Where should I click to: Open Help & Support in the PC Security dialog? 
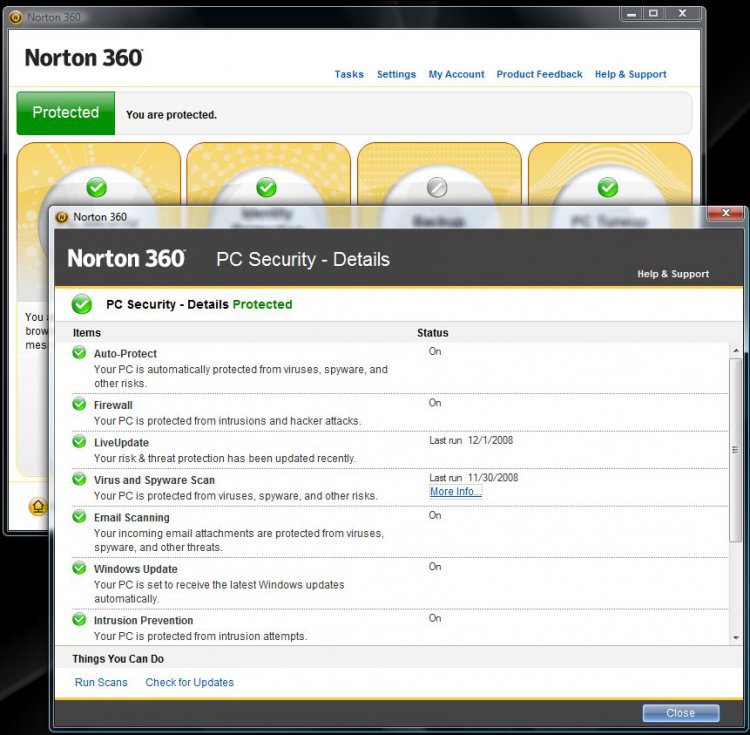(673, 274)
